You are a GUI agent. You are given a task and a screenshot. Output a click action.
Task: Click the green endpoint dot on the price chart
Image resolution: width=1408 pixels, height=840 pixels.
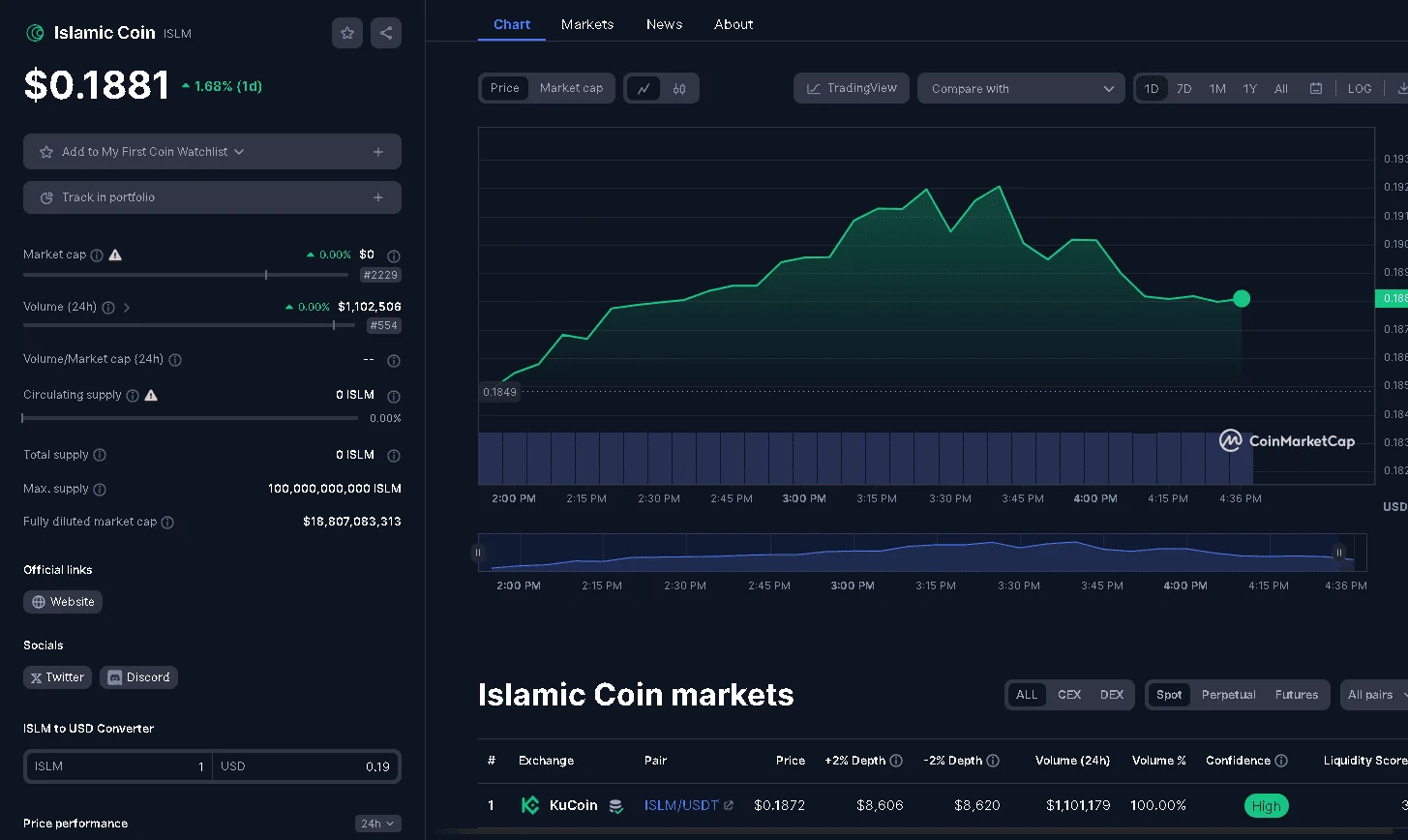coord(1242,299)
